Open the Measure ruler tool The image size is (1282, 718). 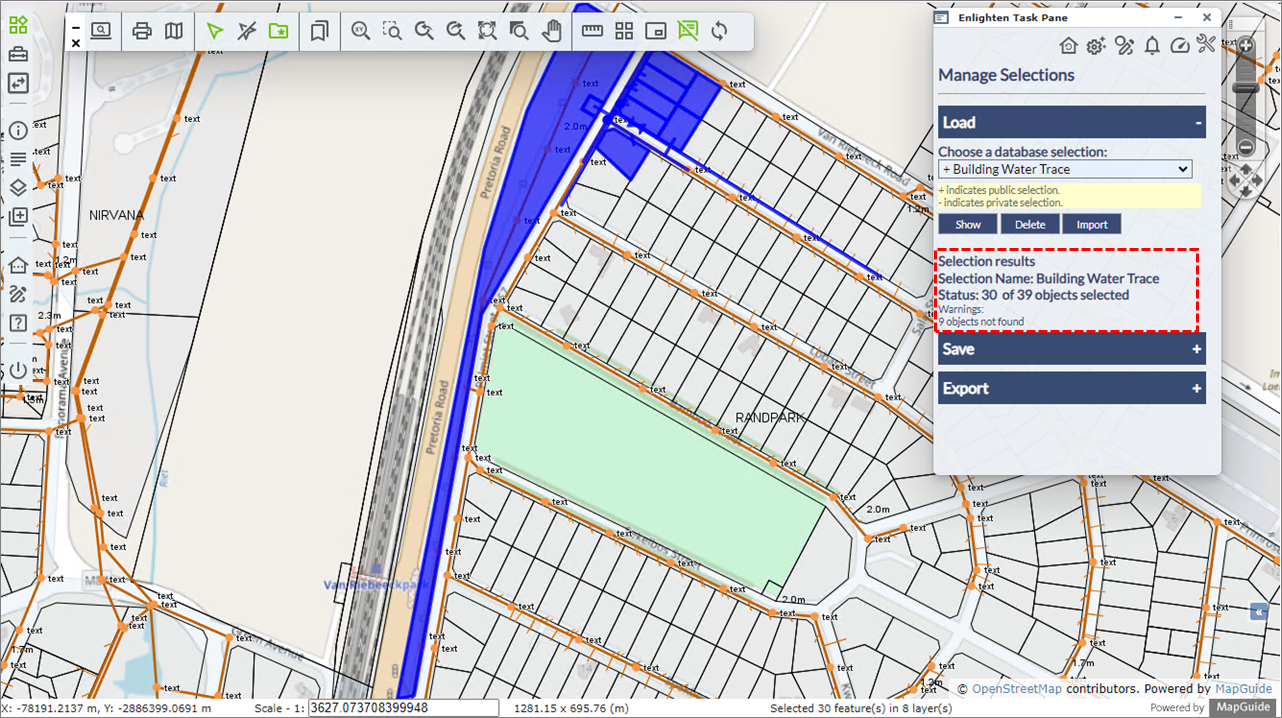coord(593,31)
